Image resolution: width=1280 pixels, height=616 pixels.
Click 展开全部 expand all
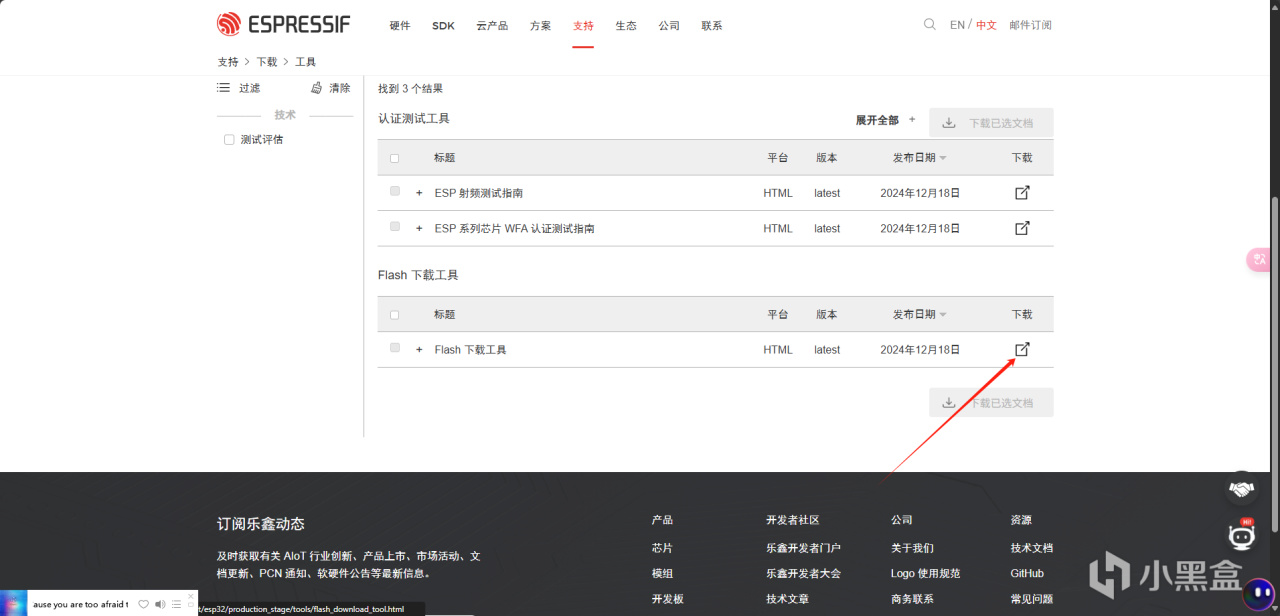(x=885, y=120)
